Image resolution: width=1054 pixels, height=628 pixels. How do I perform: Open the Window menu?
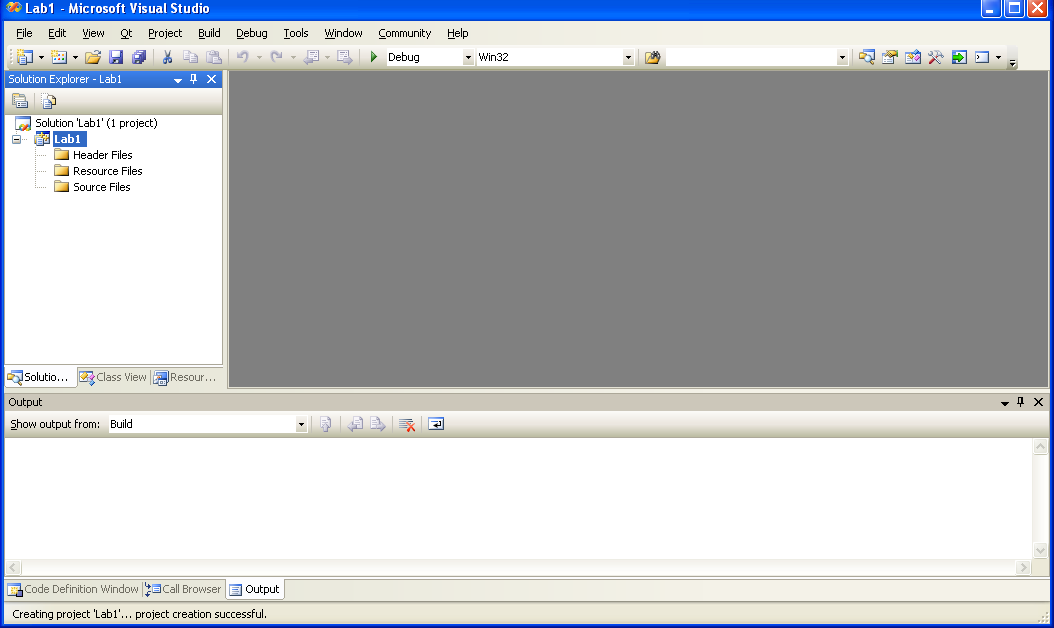point(343,33)
